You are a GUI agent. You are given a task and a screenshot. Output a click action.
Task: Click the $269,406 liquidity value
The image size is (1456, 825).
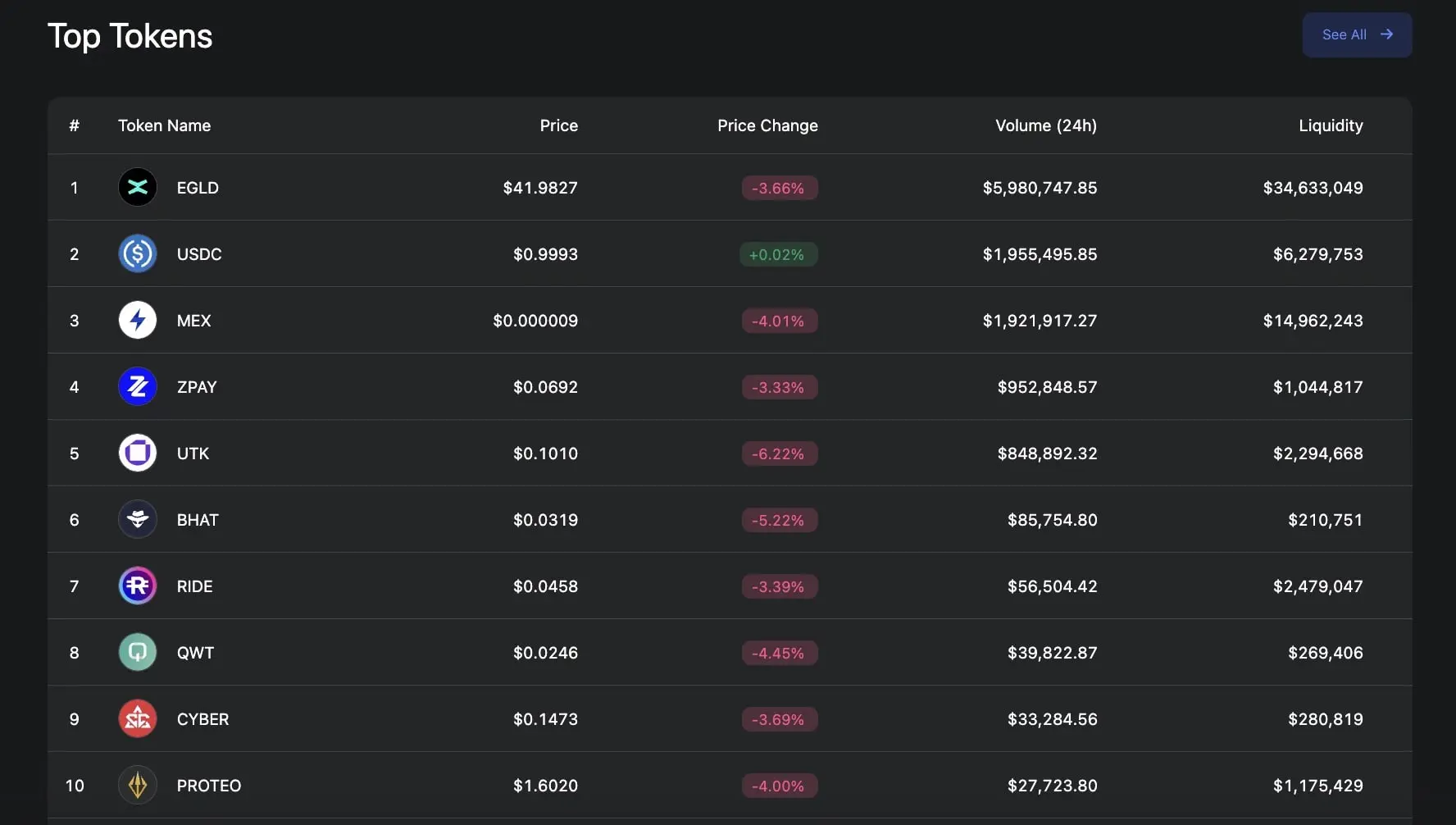tap(1325, 653)
